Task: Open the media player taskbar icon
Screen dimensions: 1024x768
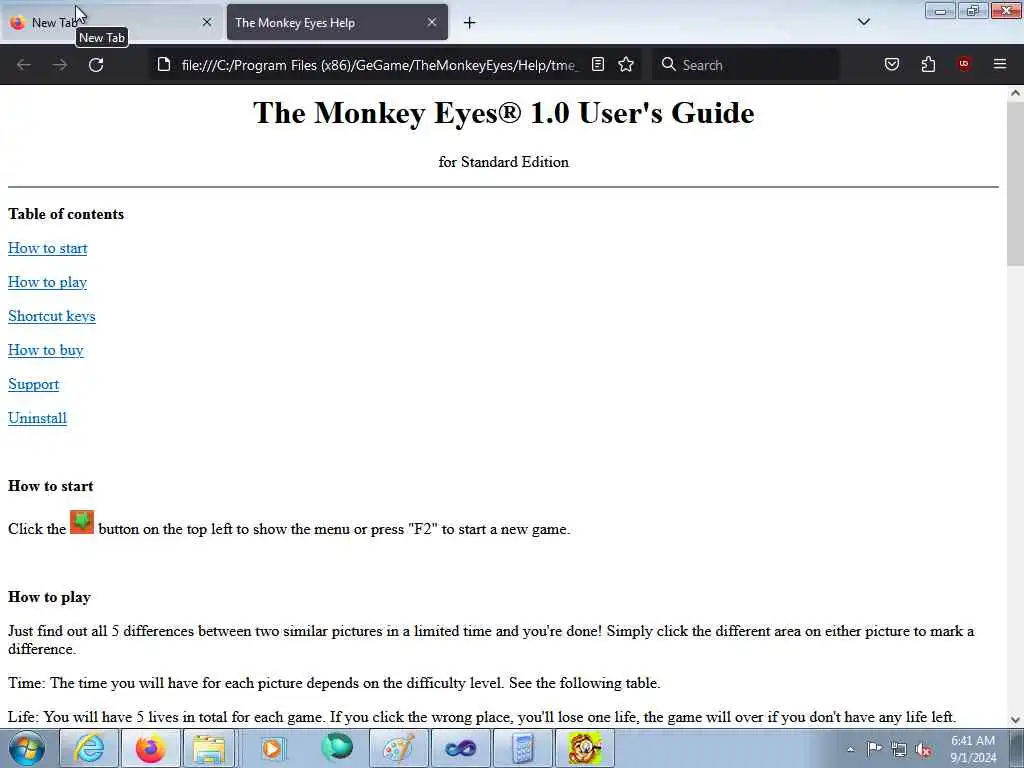Action: coord(272,748)
